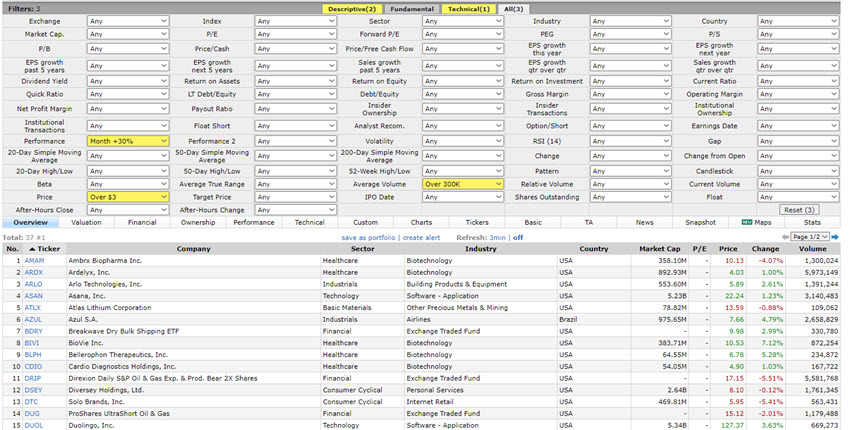Open the DUOL ticker link
The image size is (850, 430).
(x=34, y=426)
